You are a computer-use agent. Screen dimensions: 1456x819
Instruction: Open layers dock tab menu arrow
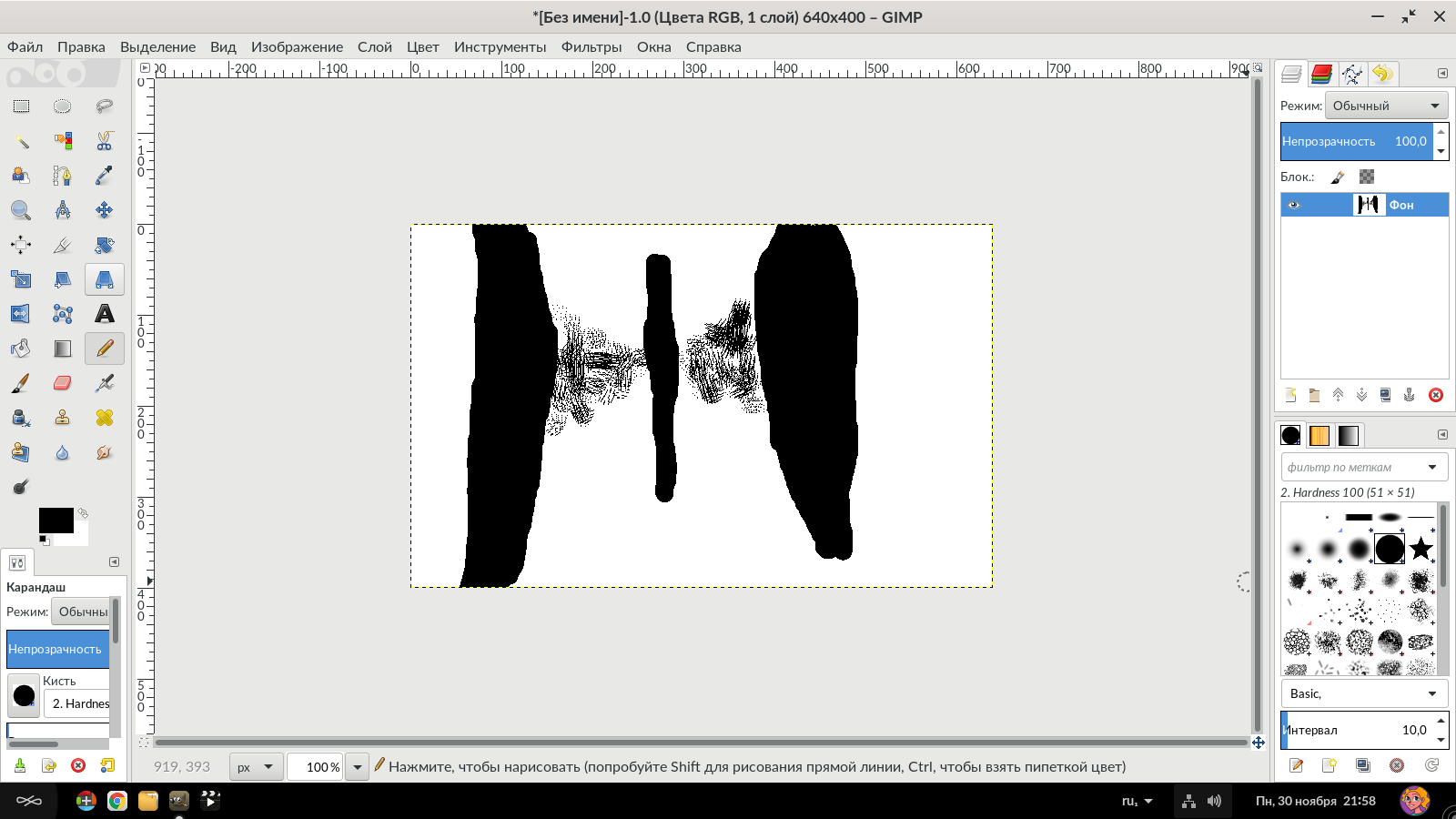coord(1442,73)
